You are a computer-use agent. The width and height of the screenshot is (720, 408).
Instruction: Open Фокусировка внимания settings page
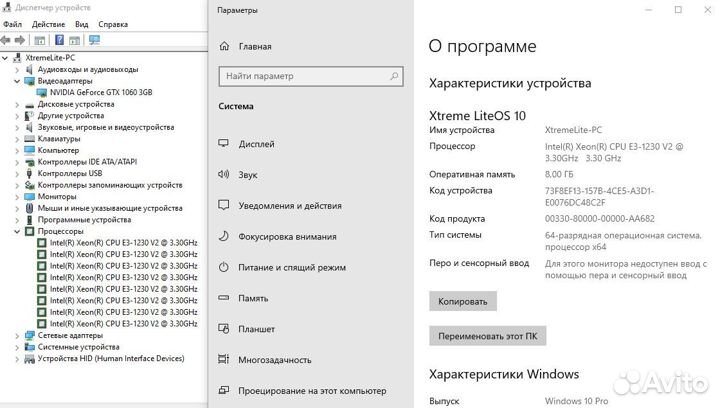[x=287, y=237]
